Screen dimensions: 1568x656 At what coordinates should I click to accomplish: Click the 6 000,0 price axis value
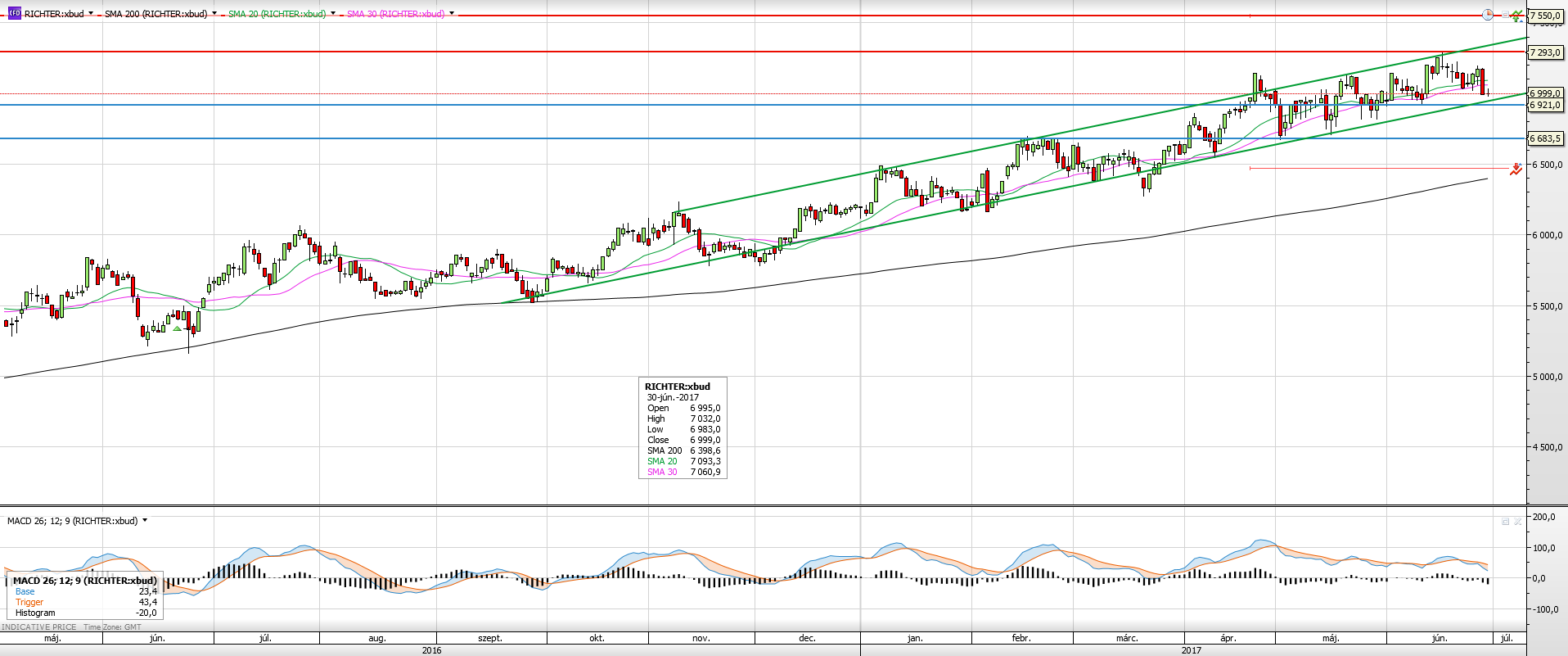click(1548, 235)
